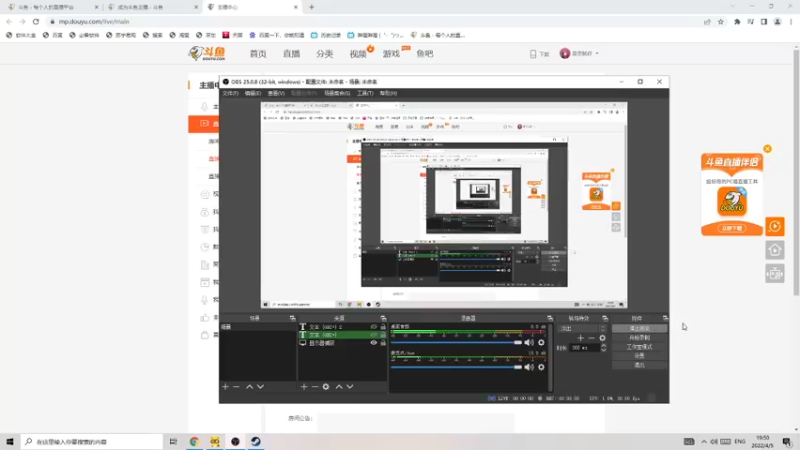Pop out the sources dock panel
This screenshot has width=800, height=450.
383,318
